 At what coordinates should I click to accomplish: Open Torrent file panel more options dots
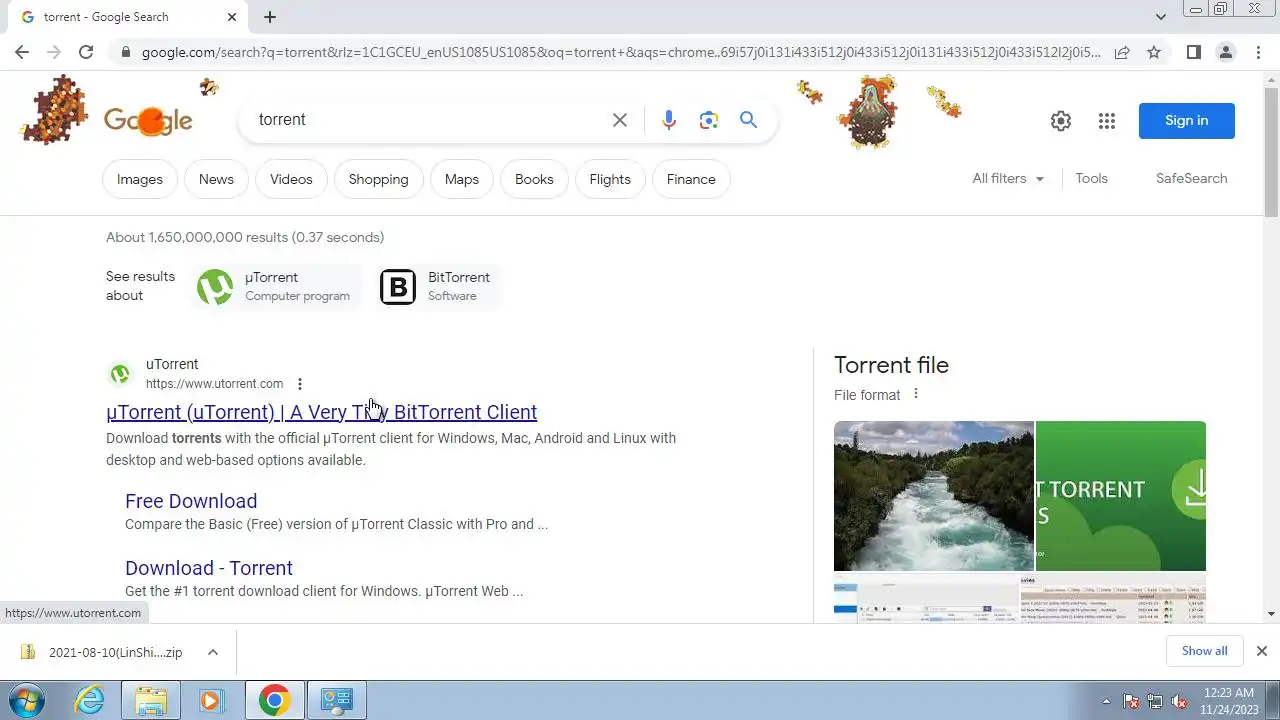915,394
